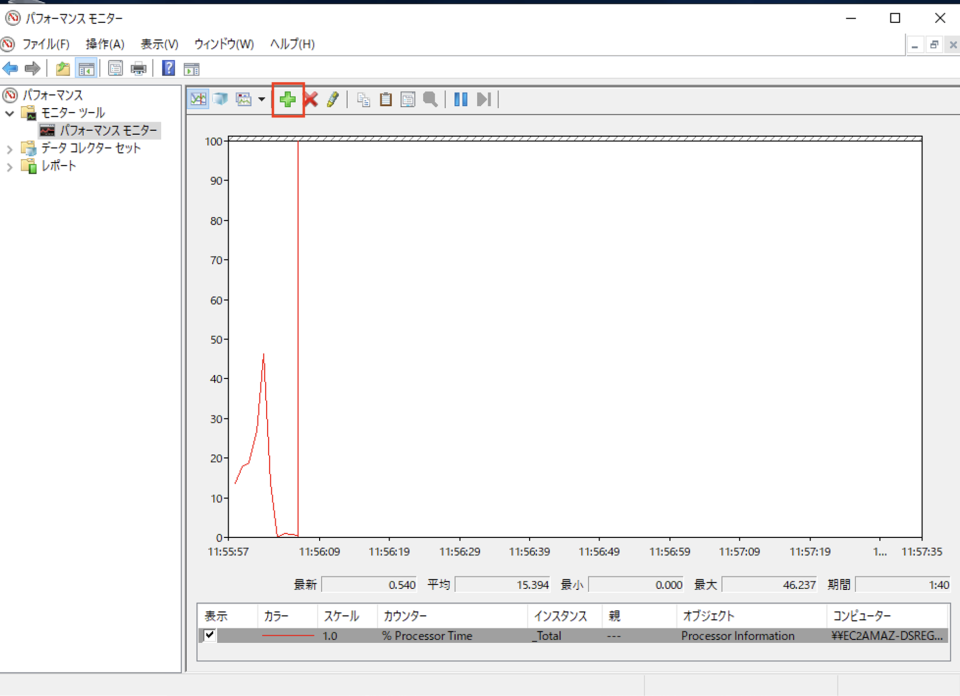
Task: Navigate back with the blue back arrow
Action: click(9, 68)
